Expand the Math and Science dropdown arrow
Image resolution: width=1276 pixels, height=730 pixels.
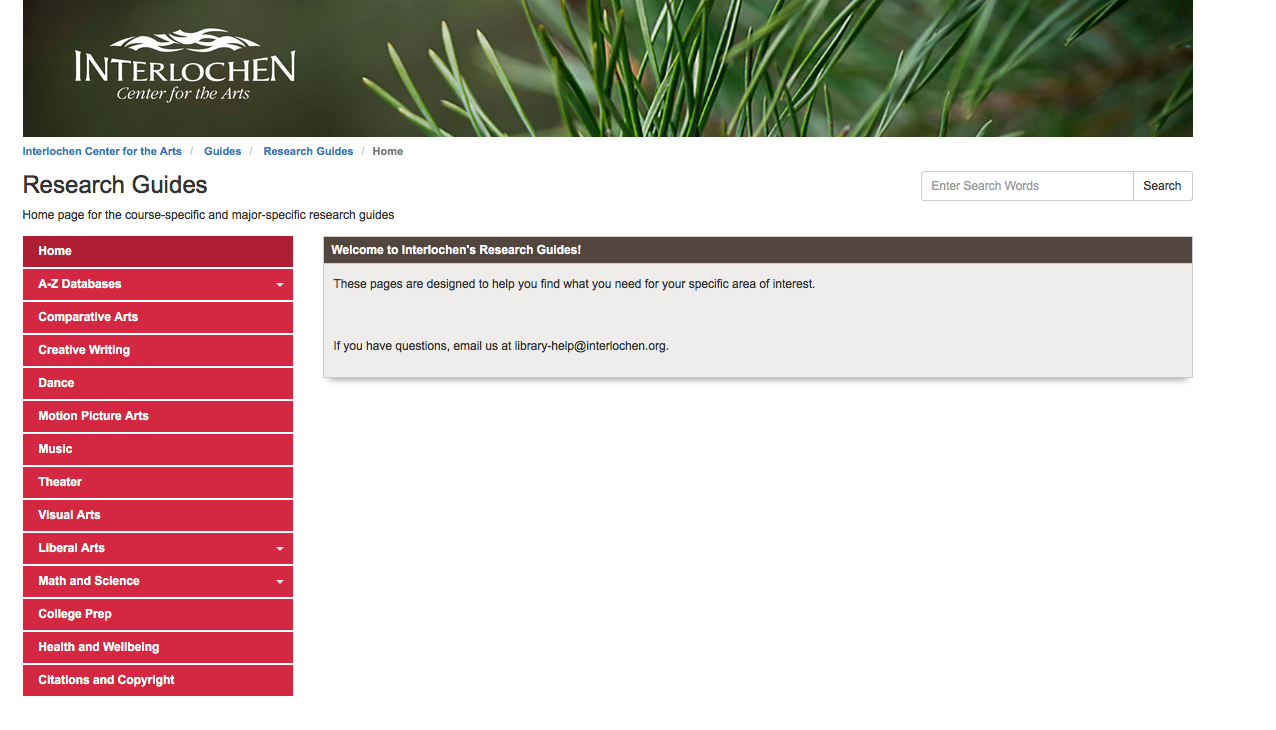280,582
